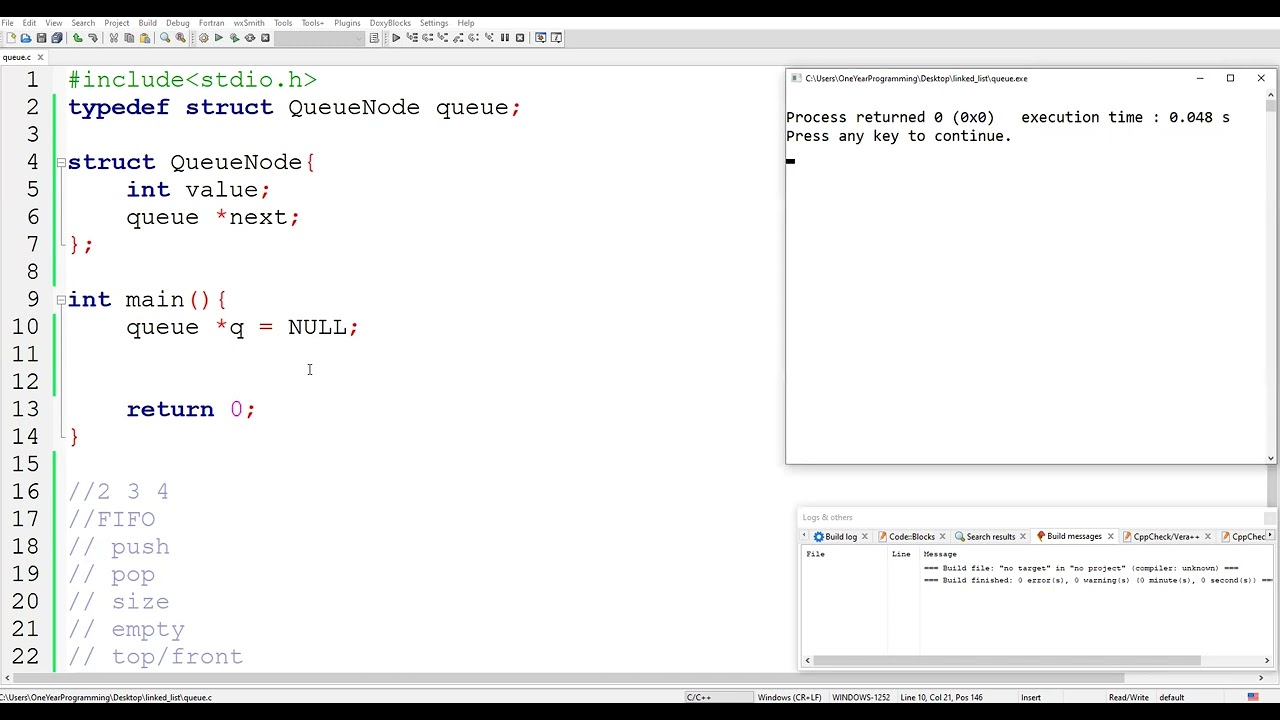
Task: Click the console window vertical scrollbar
Action: point(1271,104)
